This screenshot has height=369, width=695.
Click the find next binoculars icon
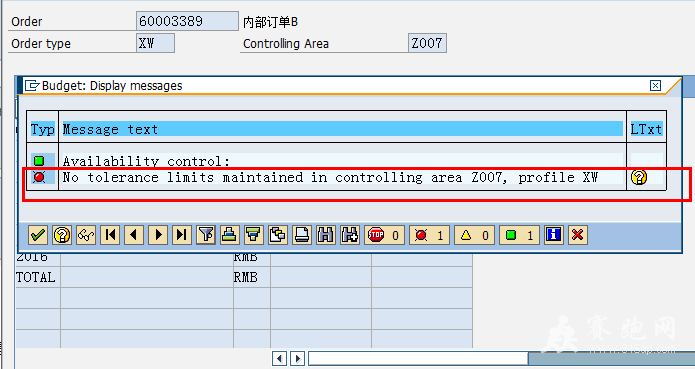349,235
